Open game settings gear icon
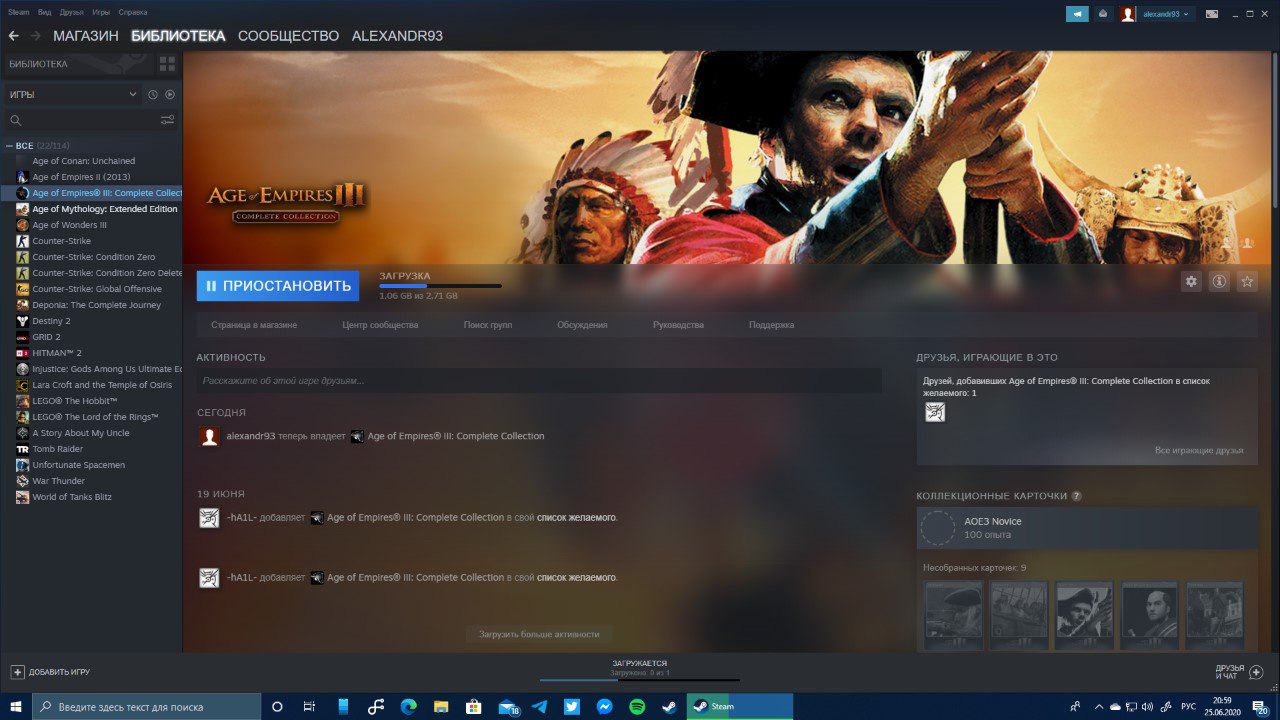This screenshot has height=720, width=1280. click(1191, 282)
